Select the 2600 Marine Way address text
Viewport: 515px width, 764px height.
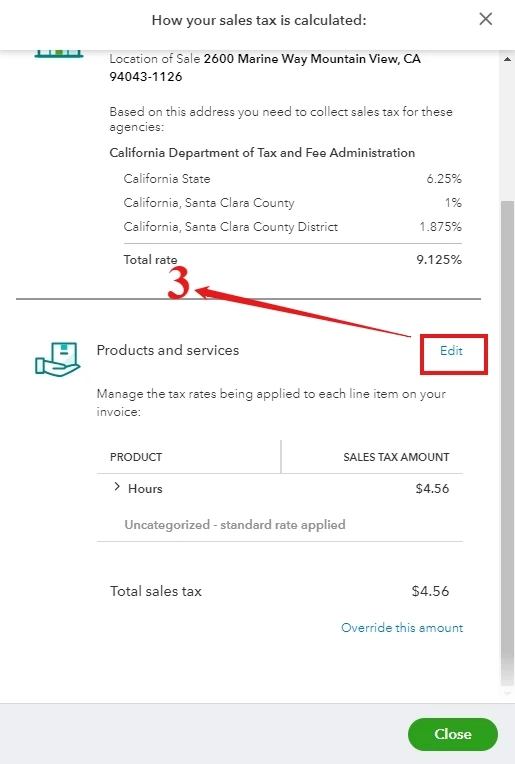tap(265, 68)
